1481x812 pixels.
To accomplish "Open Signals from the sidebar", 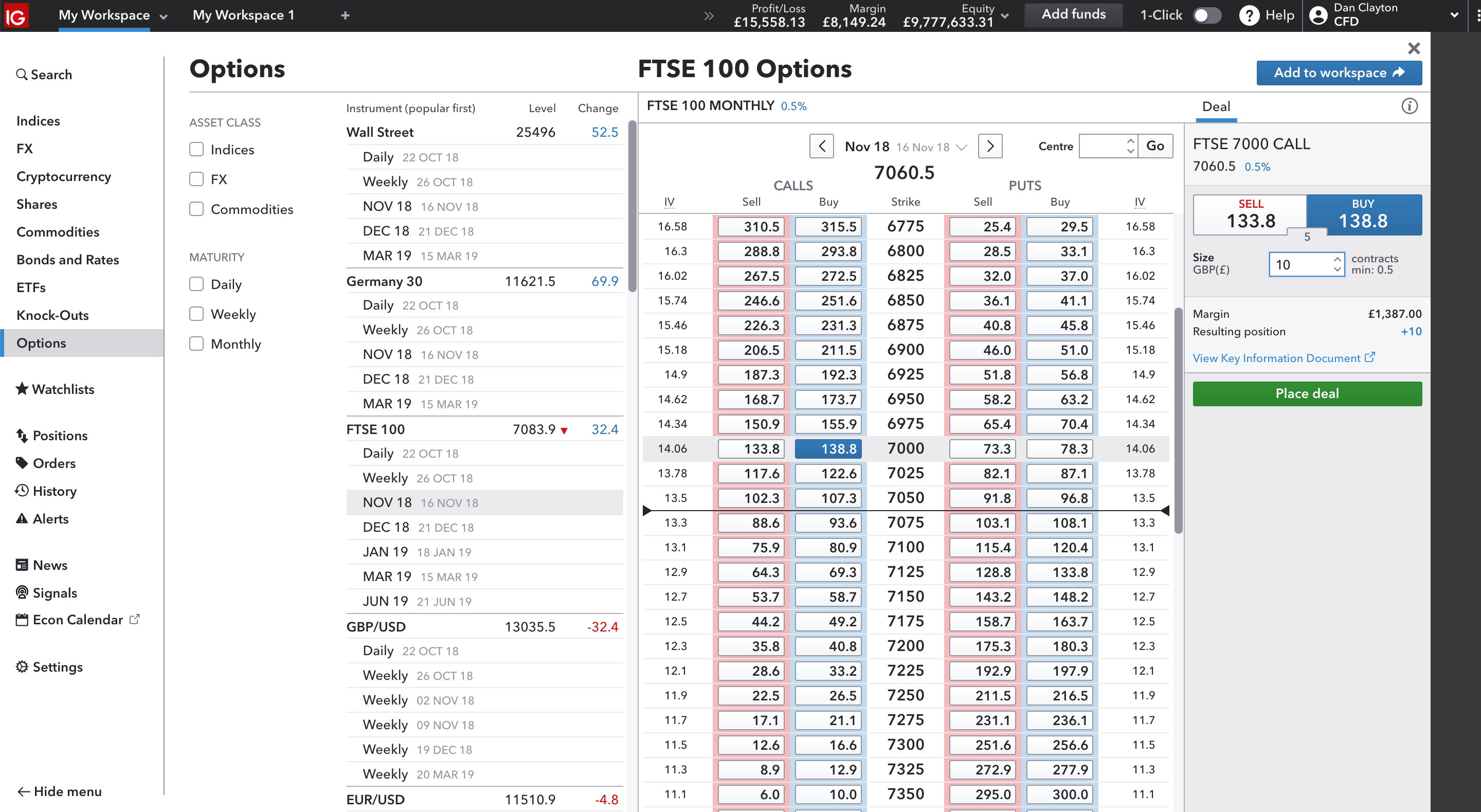I will click(47, 593).
